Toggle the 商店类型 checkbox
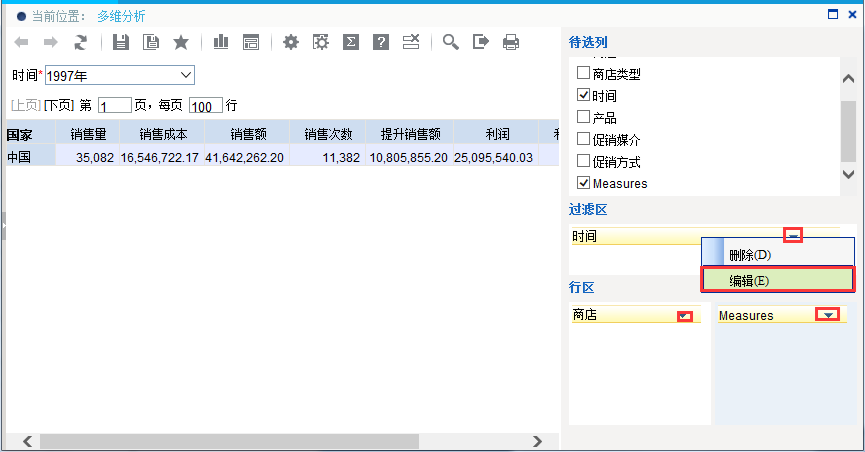 coord(583,72)
